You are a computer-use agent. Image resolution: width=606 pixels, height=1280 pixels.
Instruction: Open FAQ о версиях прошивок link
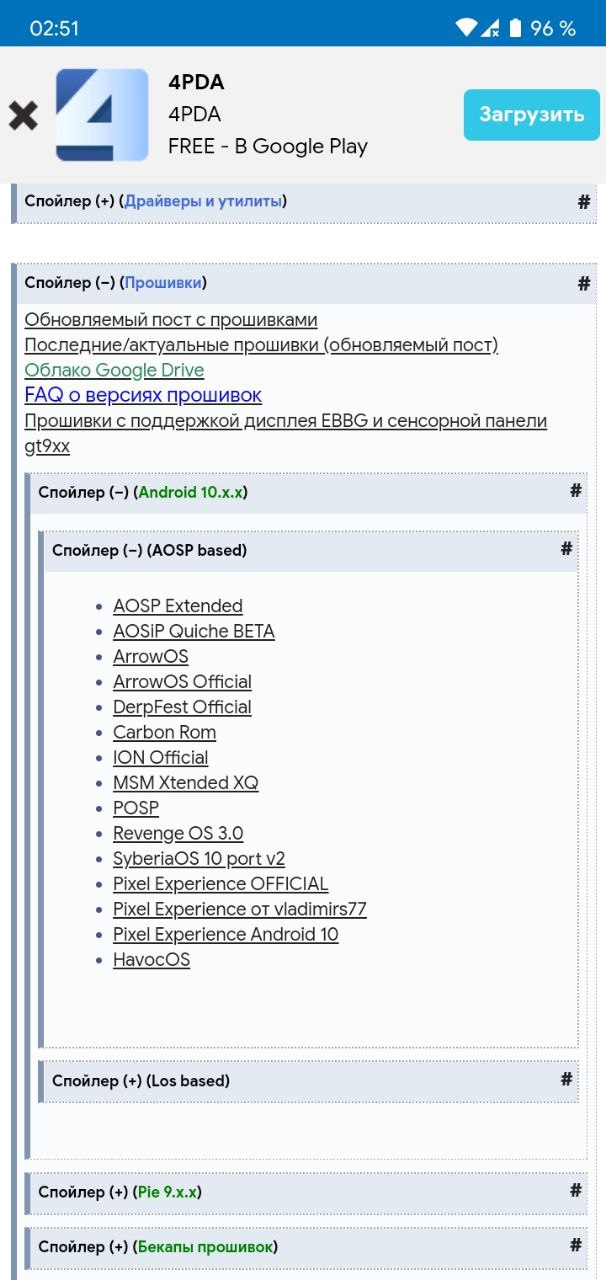pos(143,395)
